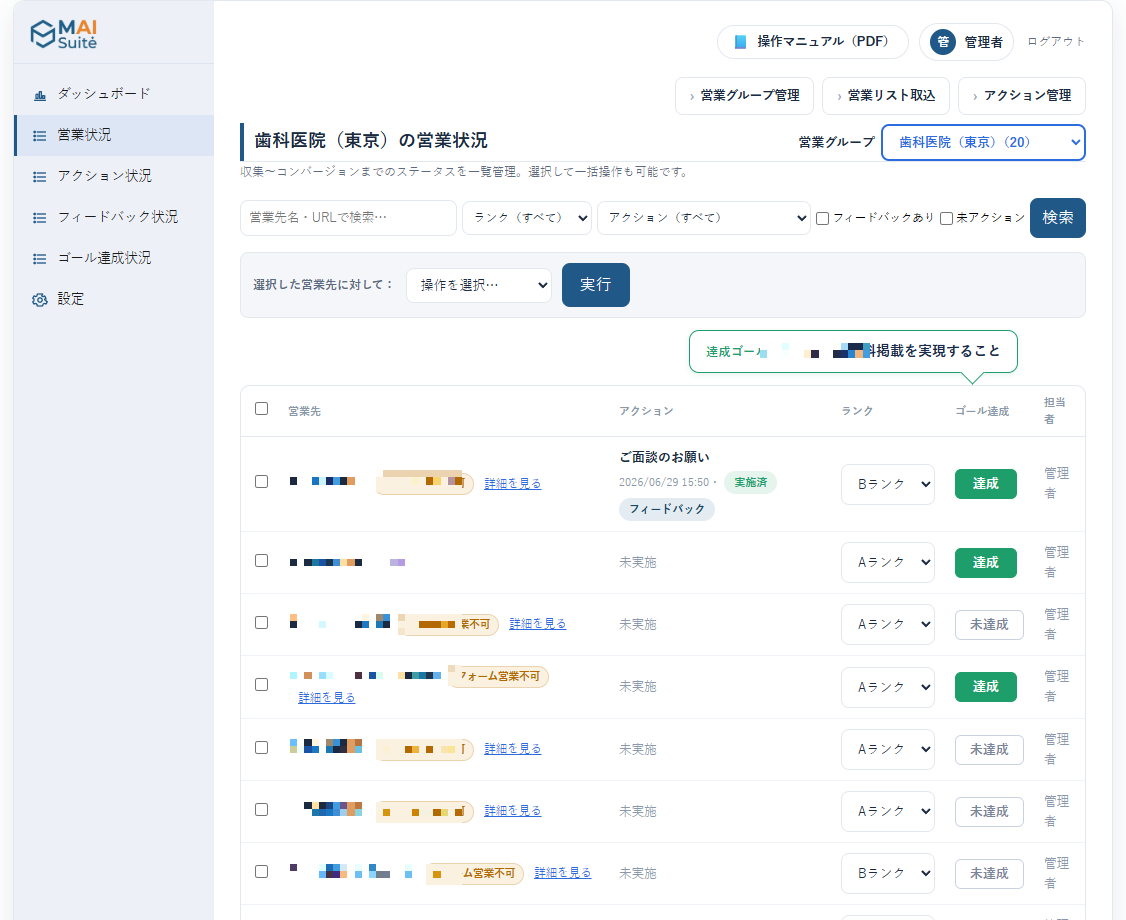Screen dimensions: 1126x920
Task: Click the 検索 button
Action: tap(1057, 218)
